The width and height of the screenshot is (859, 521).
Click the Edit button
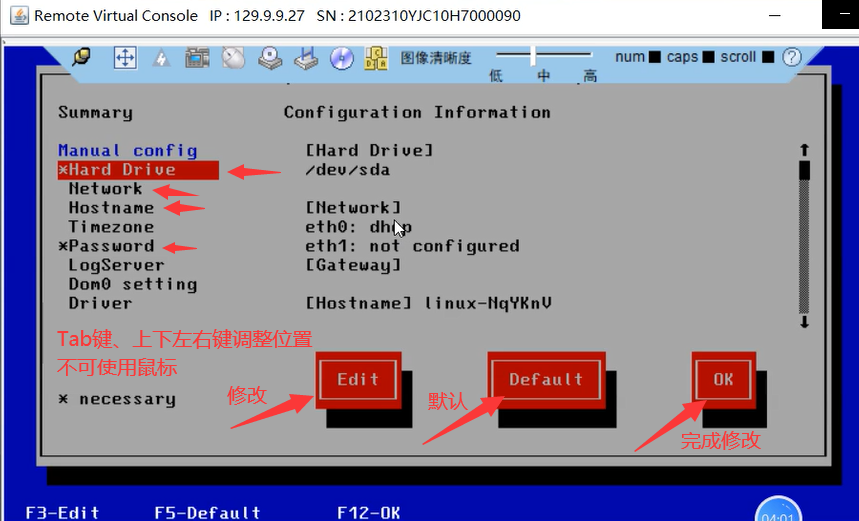[358, 379]
